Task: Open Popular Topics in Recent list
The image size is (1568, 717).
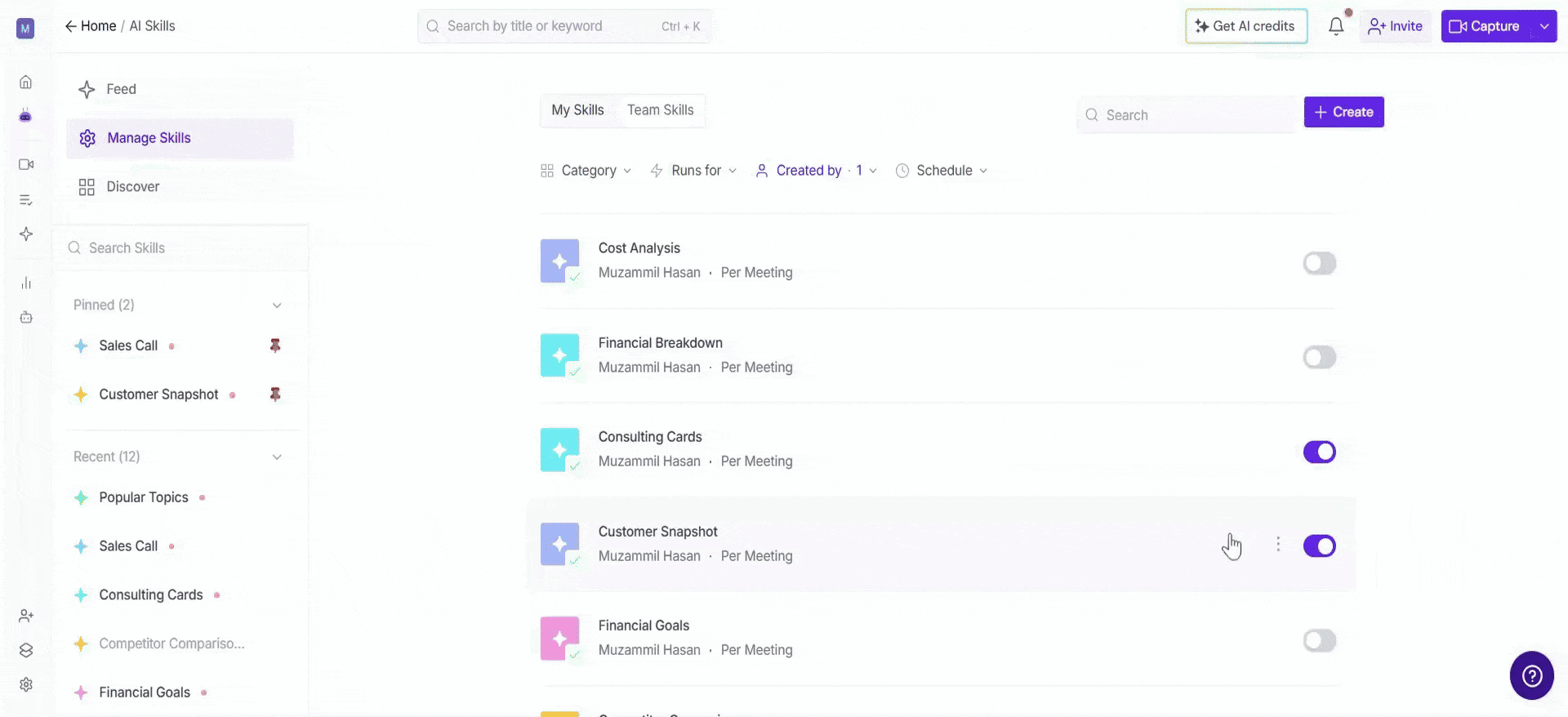Action: pos(144,497)
